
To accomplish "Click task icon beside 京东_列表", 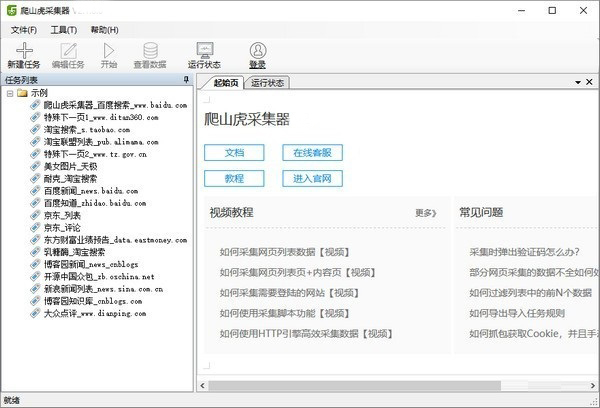I will 35,215.
